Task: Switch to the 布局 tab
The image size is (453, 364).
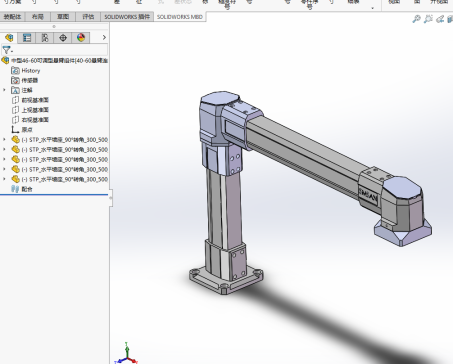Action: click(38, 17)
